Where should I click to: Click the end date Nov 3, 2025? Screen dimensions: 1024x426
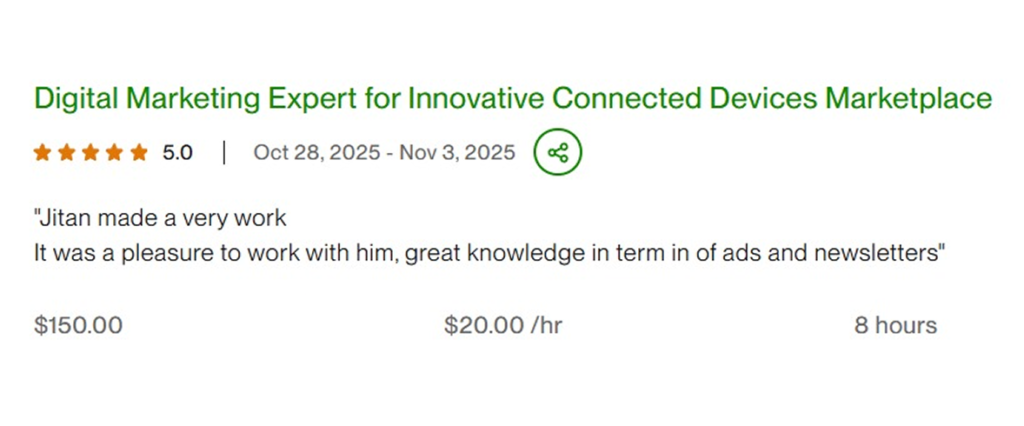tap(457, 153)
